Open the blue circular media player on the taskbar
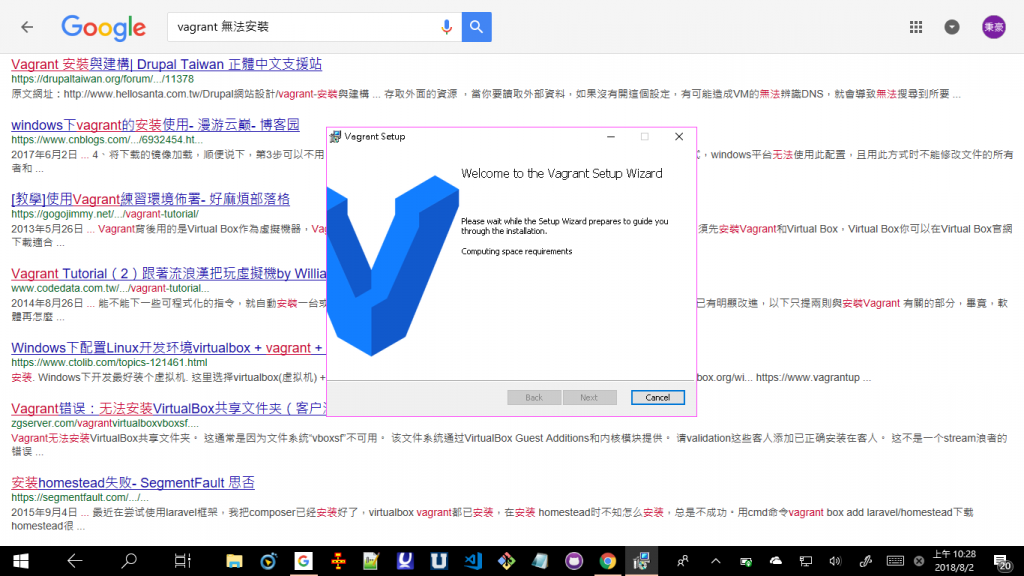The image size is (1024, 576). (x=268, y=561)
